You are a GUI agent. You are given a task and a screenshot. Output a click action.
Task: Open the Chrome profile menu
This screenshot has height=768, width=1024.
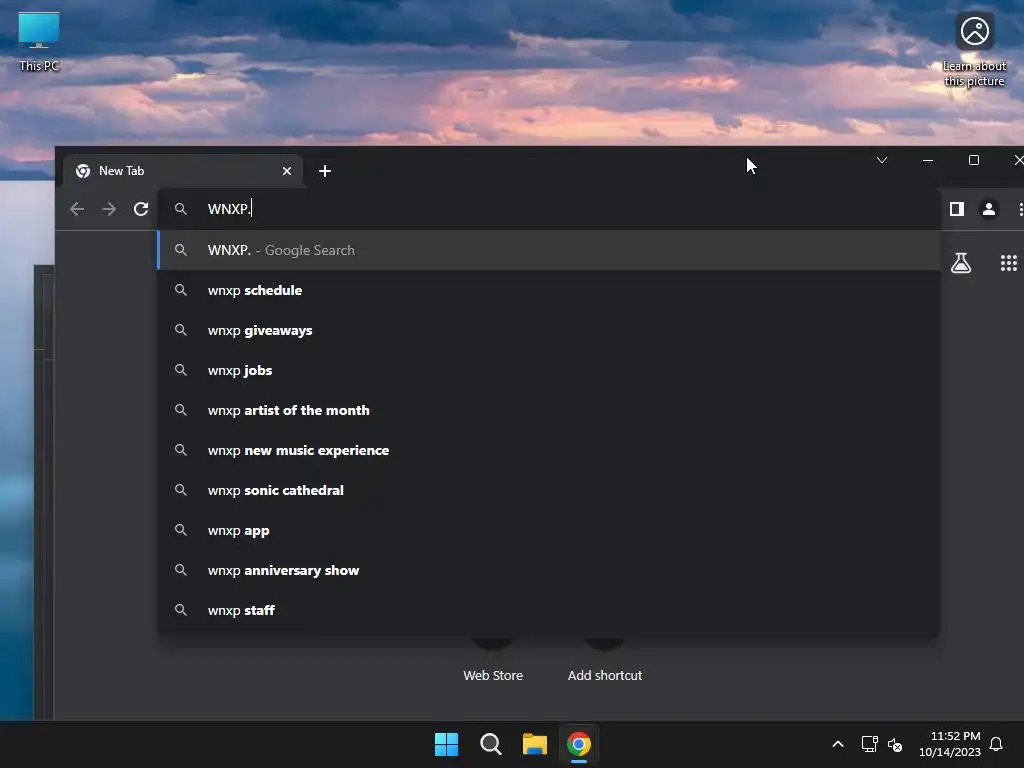989,209
